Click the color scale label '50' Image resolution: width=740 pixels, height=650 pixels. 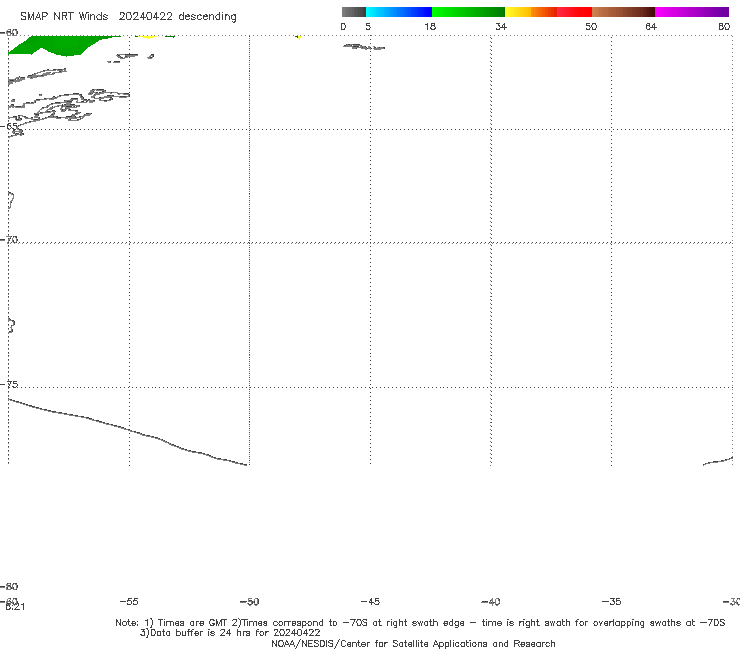591,27
